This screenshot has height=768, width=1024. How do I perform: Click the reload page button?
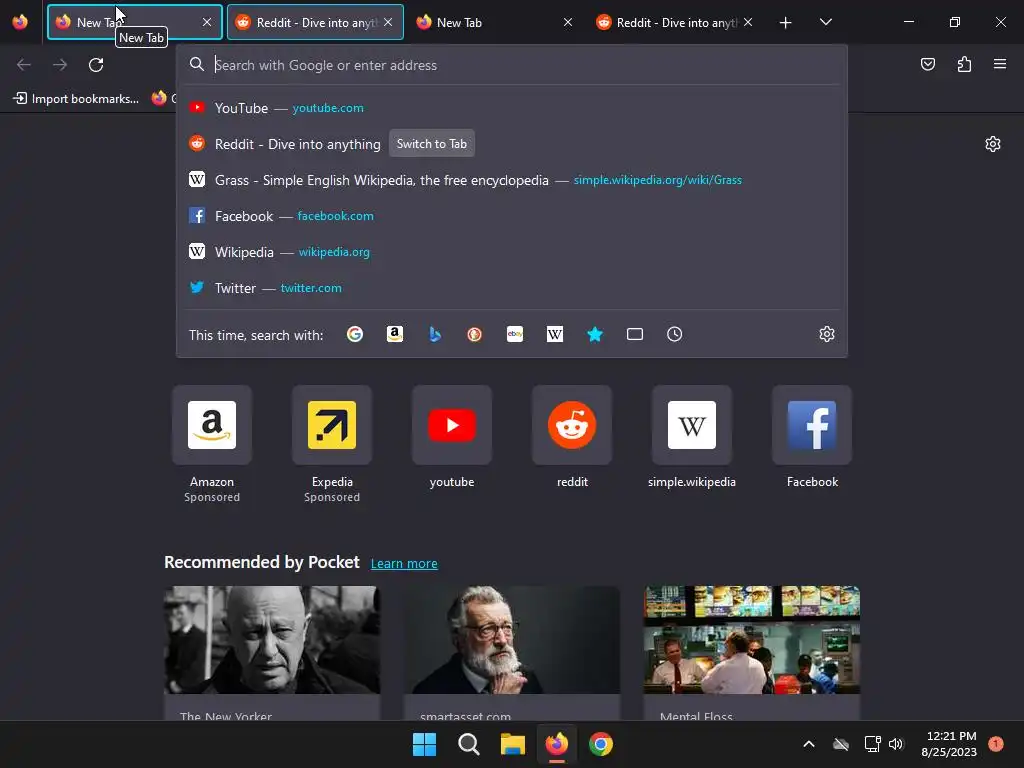point(96,65)
